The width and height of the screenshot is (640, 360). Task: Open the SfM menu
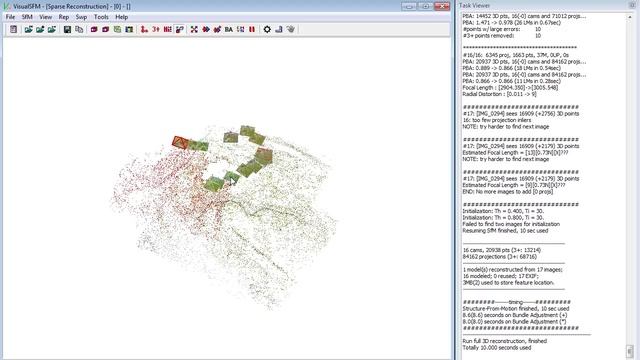coord(27,17)
